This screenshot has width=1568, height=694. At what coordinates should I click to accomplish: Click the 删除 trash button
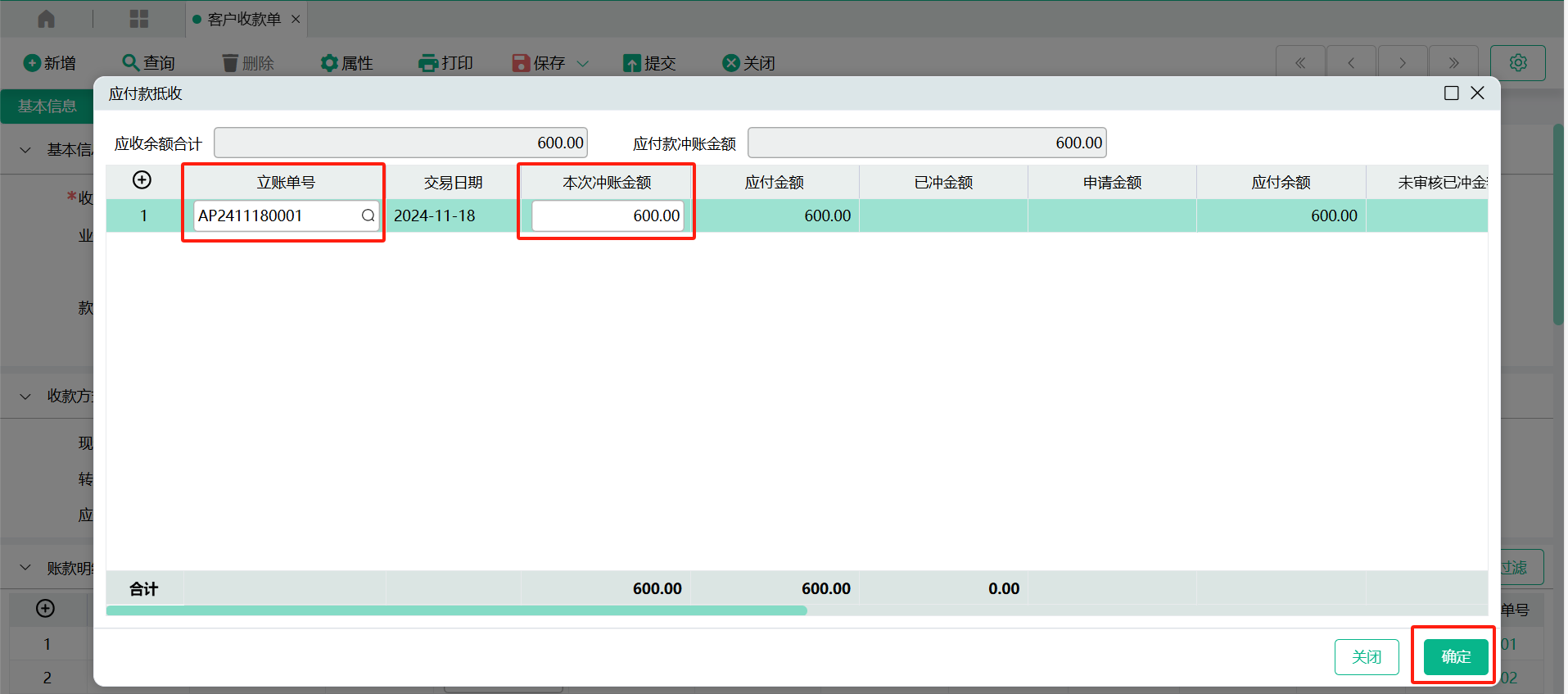247,63
